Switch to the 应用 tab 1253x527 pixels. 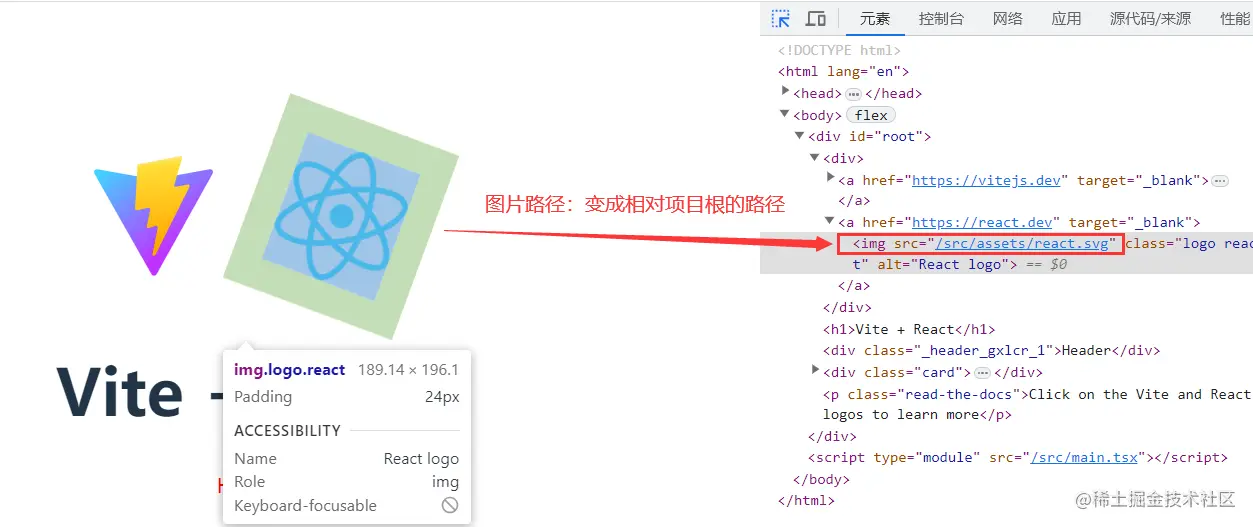[x=1066, y=18]
